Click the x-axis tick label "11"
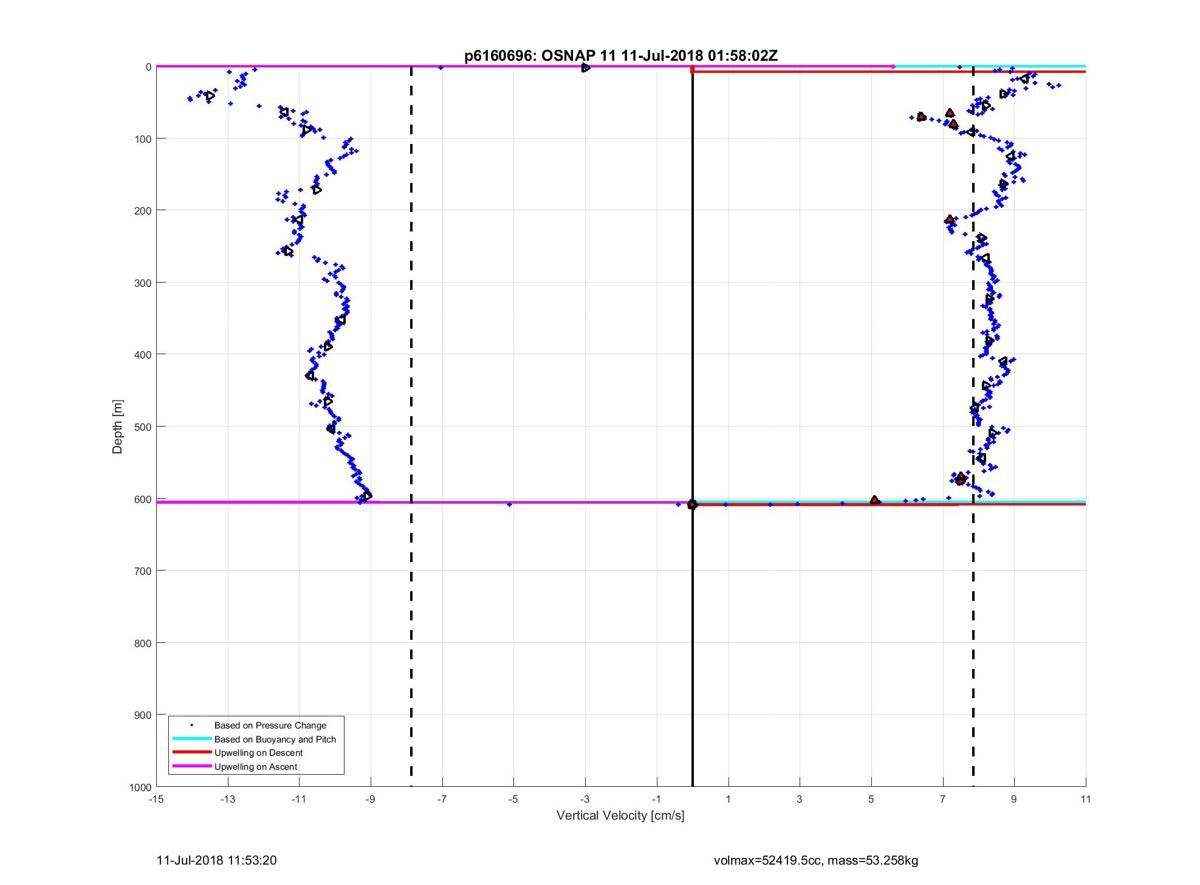The width and height of the screenshot is (1200, 885). click(x=1086, y=799)
